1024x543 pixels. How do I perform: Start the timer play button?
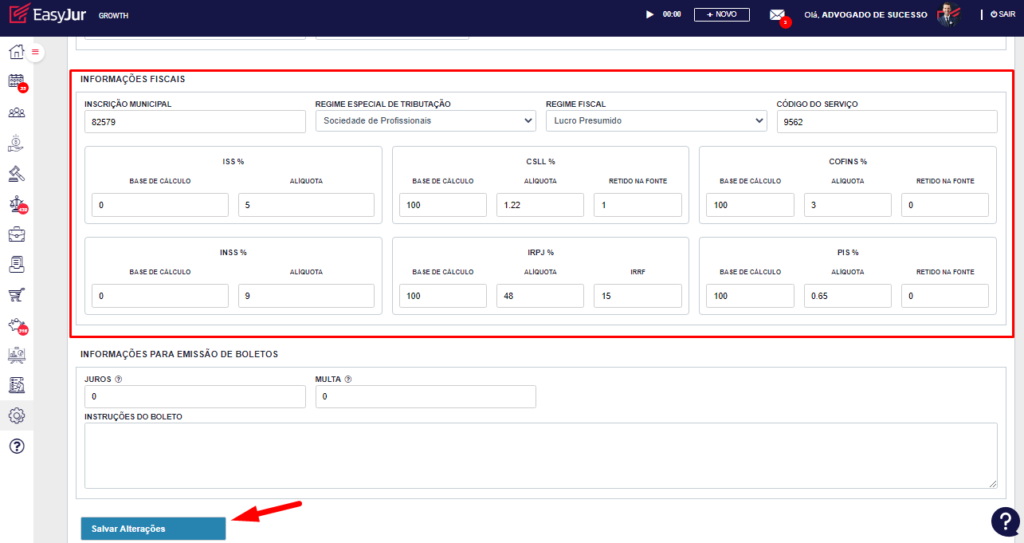[x=650, y=14]
